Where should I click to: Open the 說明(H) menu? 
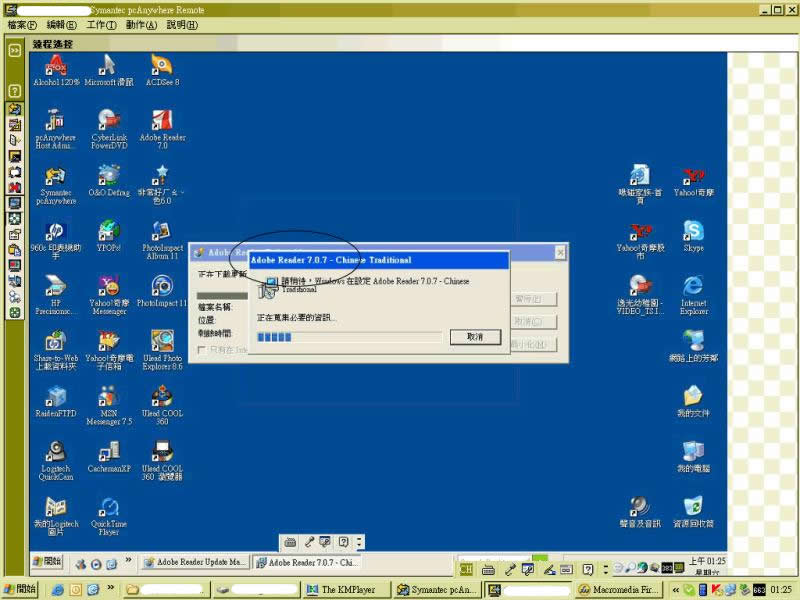[182, 24]
